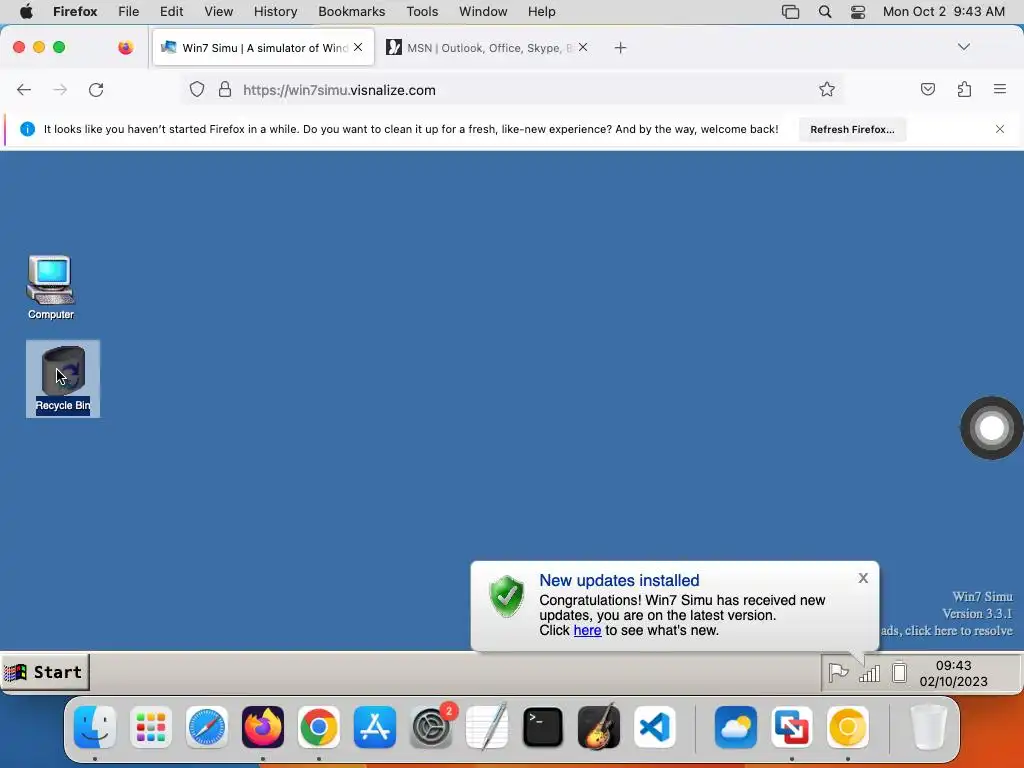Open TextEdit from the Dock

(487, 727)
